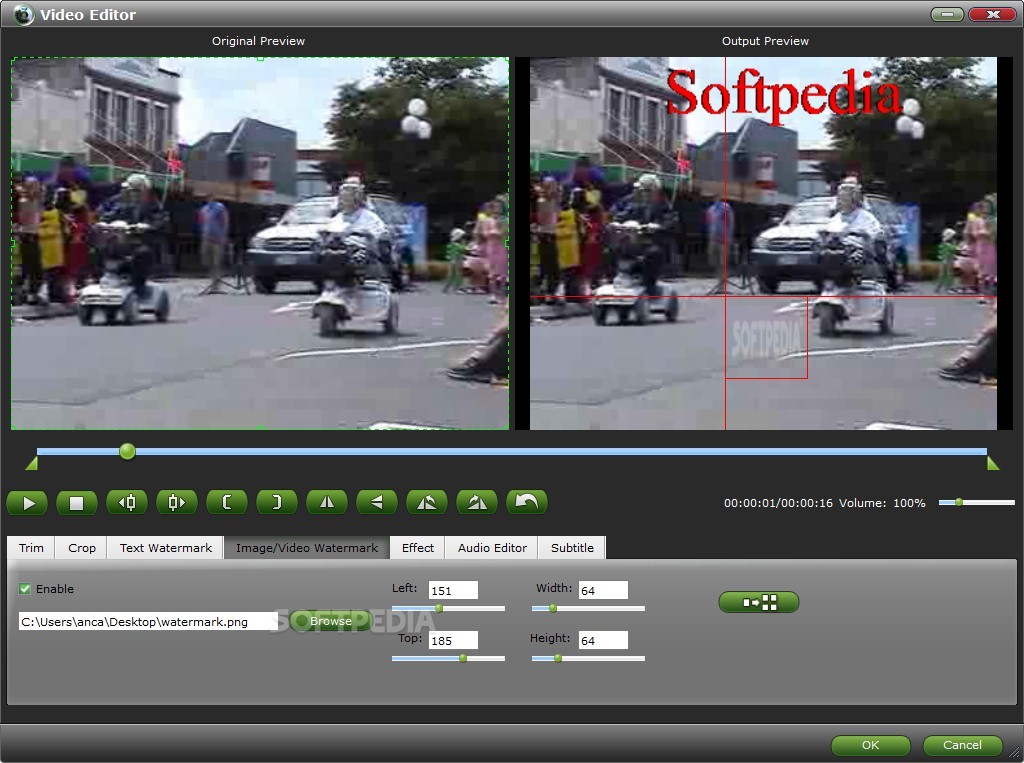
Task: Flip the video horizontally
Action: [327, 502]
